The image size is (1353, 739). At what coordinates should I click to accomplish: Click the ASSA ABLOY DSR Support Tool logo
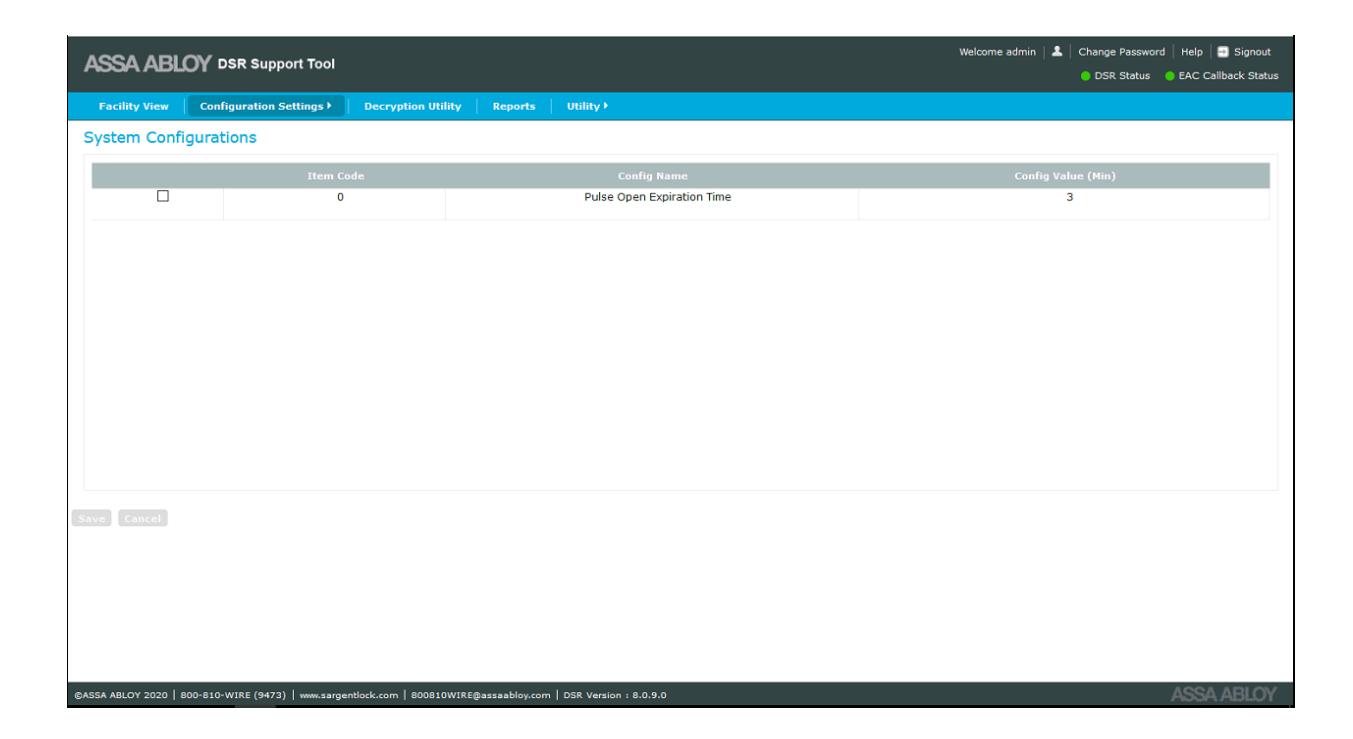pos(210,65)
